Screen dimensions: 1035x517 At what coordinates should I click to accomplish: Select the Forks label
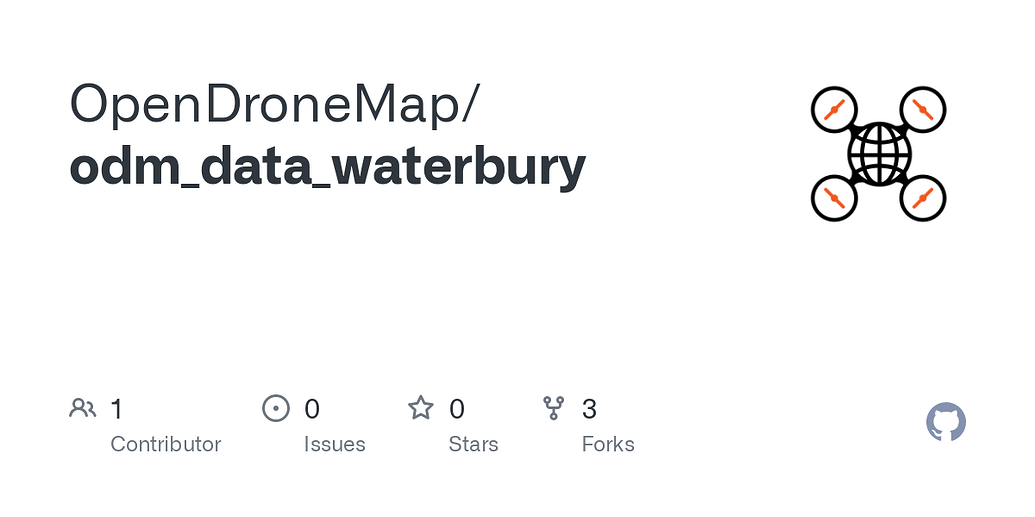coord(608,444)
